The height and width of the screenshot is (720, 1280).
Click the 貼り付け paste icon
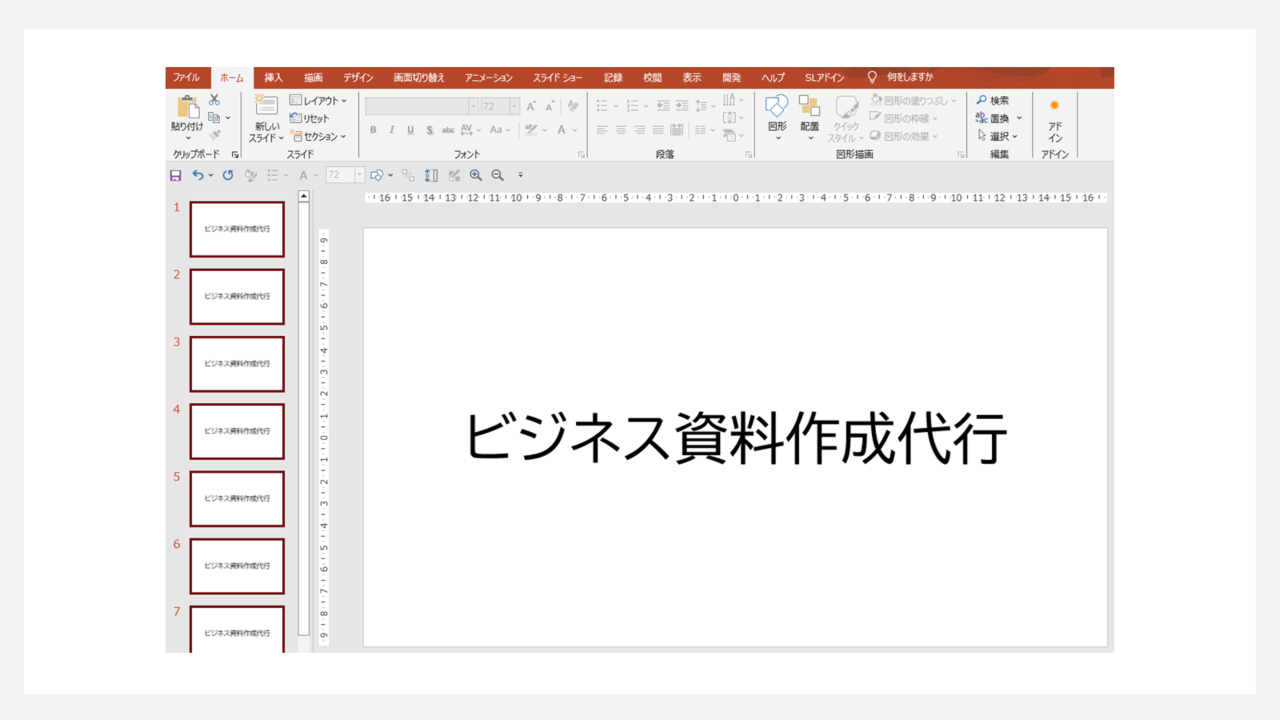click(x=187, y=107)
